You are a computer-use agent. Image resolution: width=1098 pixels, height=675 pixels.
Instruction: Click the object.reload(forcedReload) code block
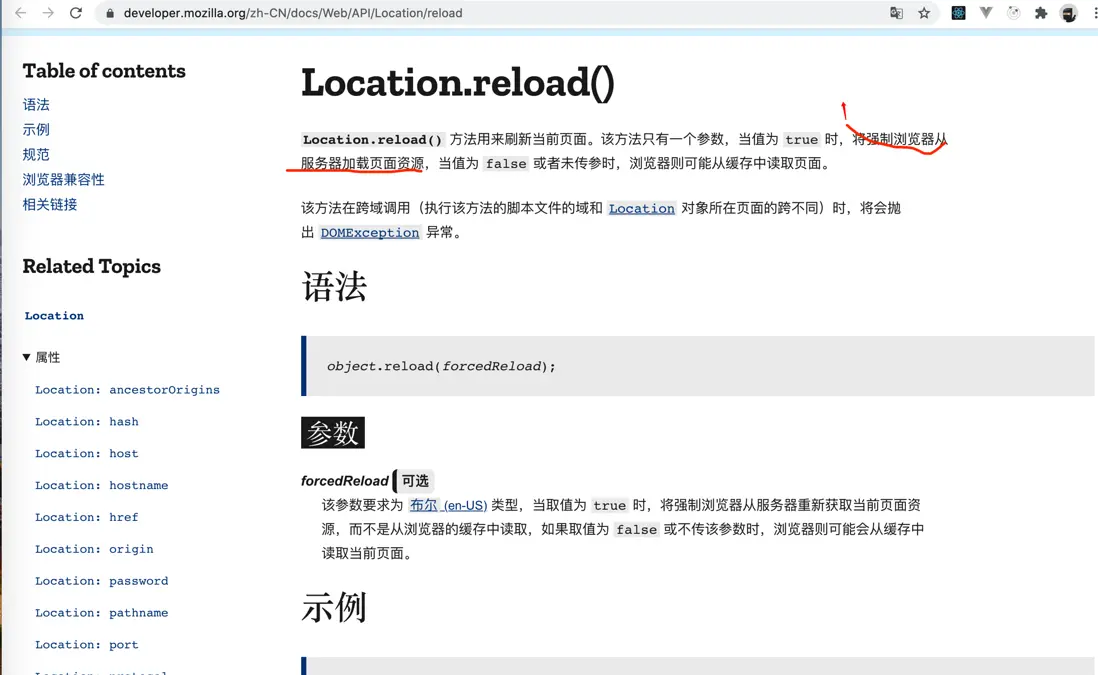pyautogui.click(x=697, y=366)
